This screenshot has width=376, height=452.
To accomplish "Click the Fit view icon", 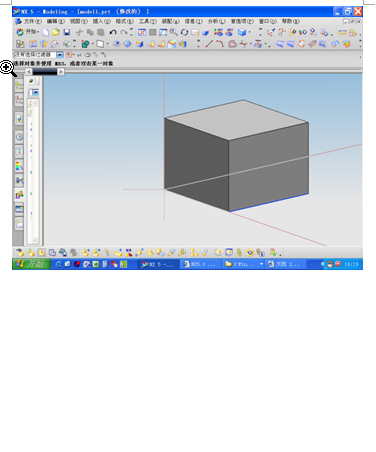I will [142, 32].
